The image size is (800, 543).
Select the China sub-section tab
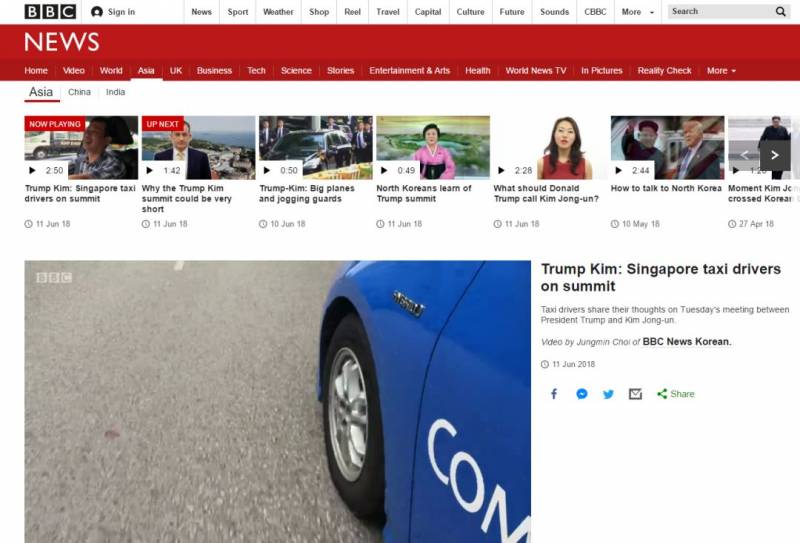79,92
